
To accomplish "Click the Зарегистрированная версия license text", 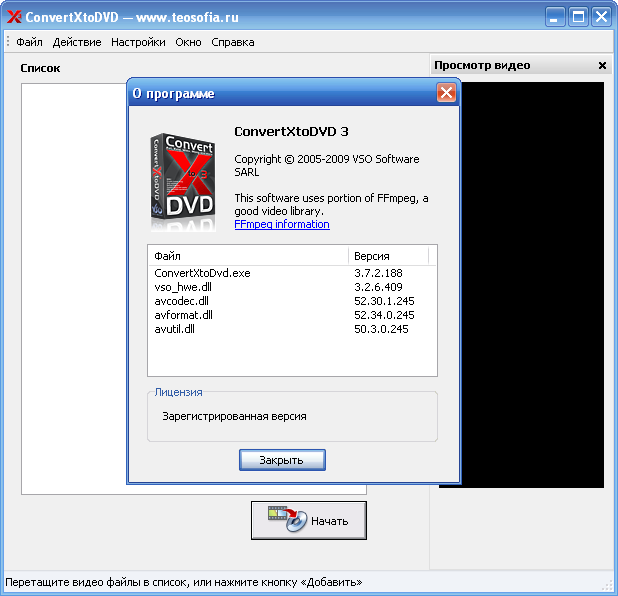I will (x=234, y=416).
